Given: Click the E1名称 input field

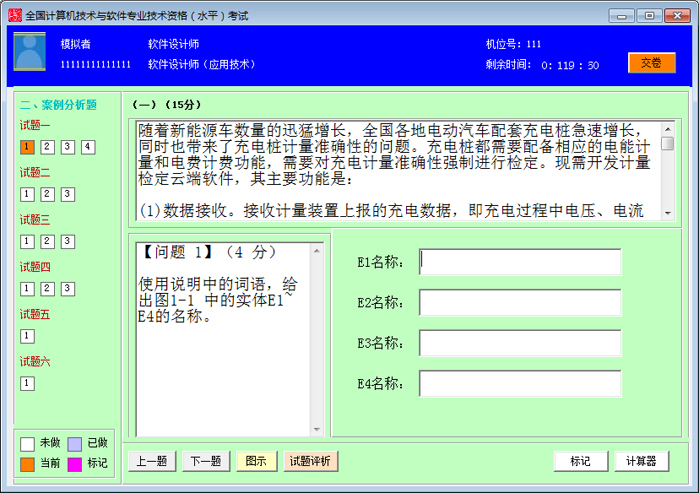Looking at the screenshot, I should pos(520,262).
